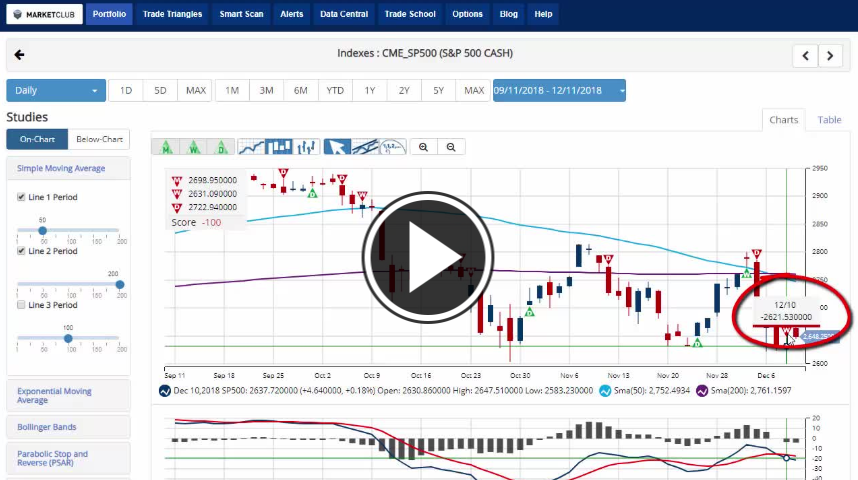This screenshot has width=858, height=480.
Task: Select OHLC bar chart style
Action: tap(306, 147)
